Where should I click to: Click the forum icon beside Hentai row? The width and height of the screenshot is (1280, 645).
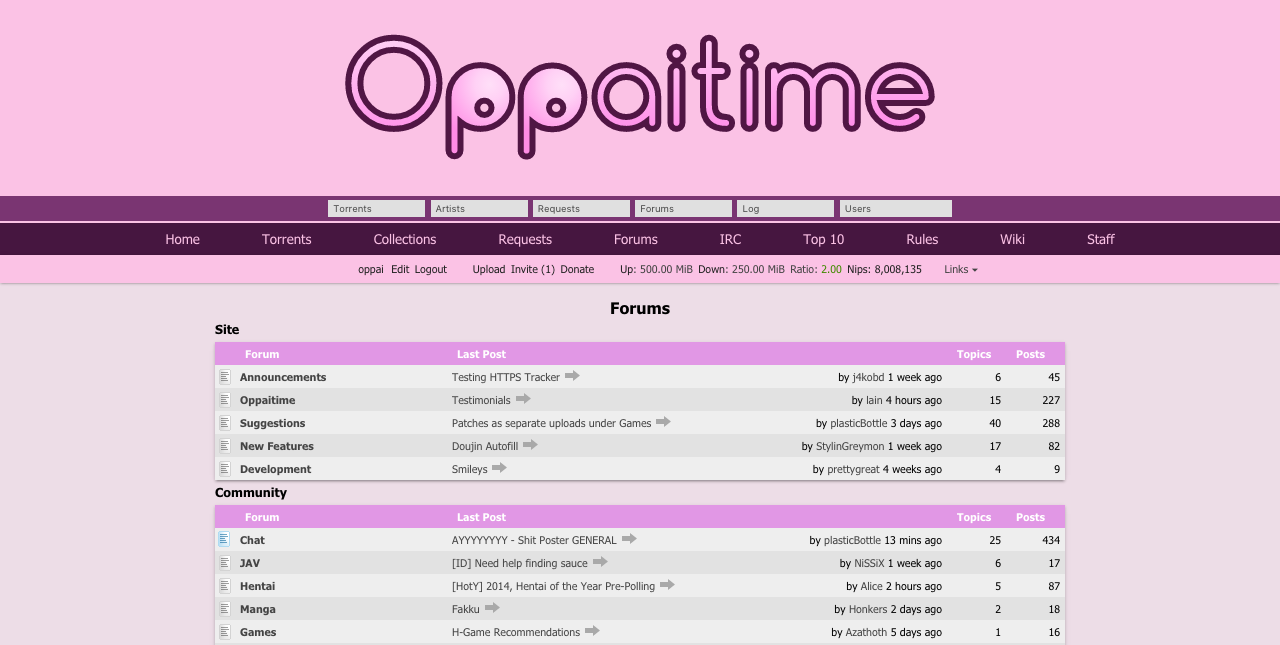[x=225, y=586]
